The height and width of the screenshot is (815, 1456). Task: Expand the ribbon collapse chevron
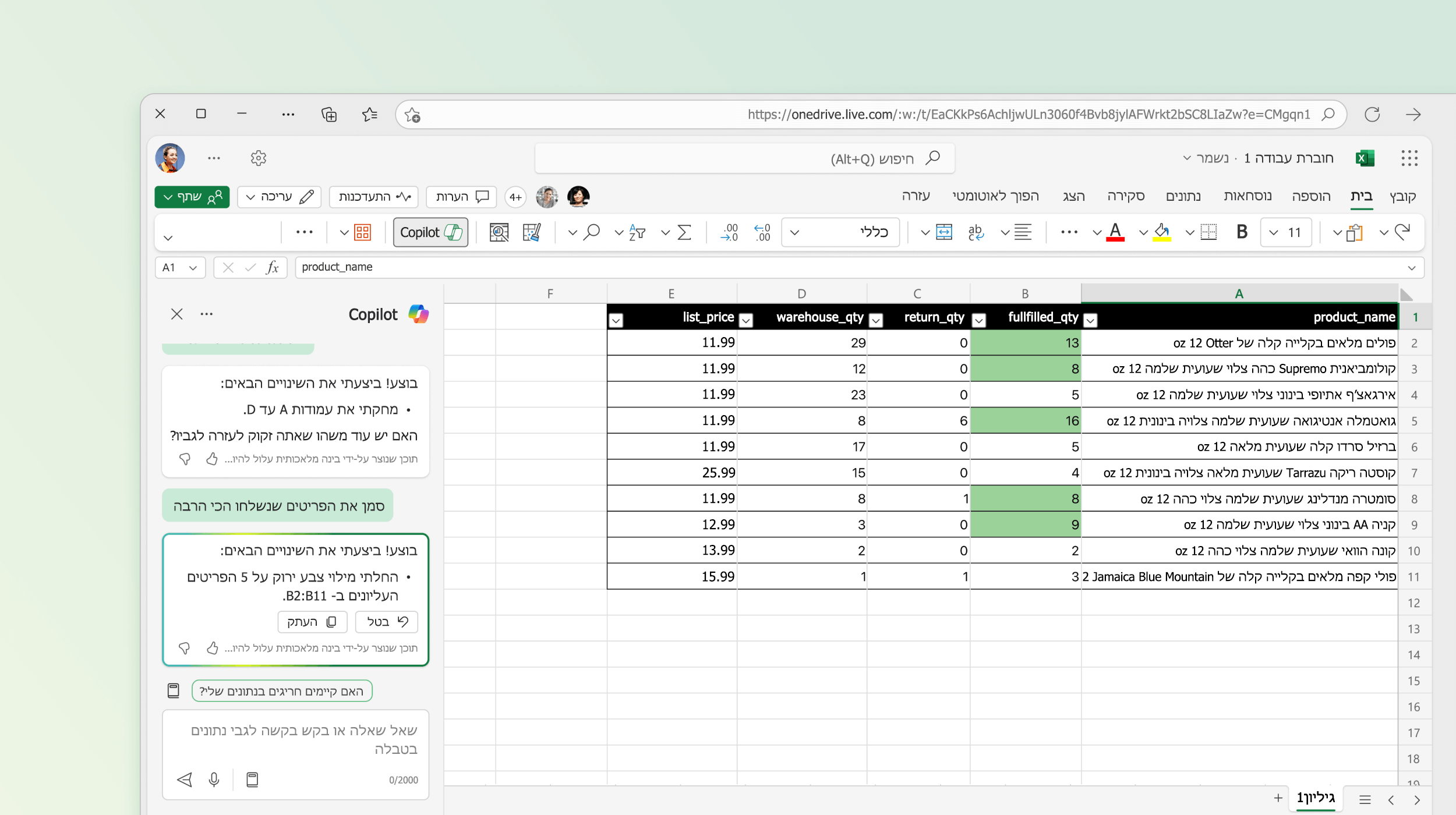[168, 238]
